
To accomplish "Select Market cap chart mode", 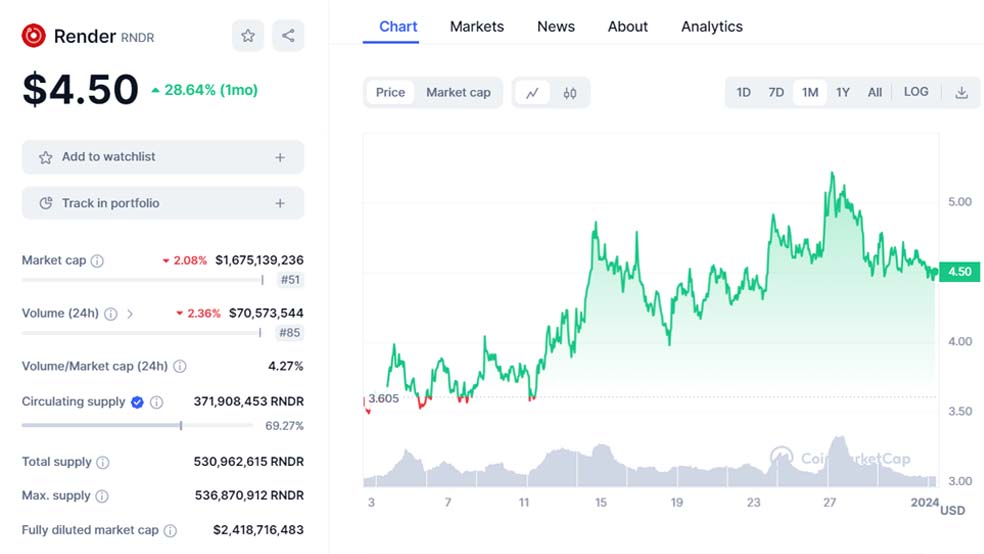I will (458, 93).
